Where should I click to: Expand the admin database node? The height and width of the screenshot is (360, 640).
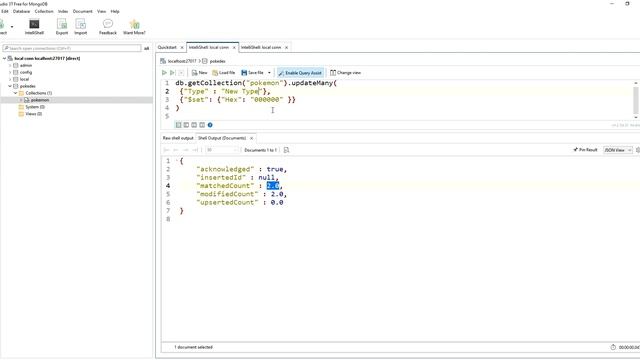10,65
